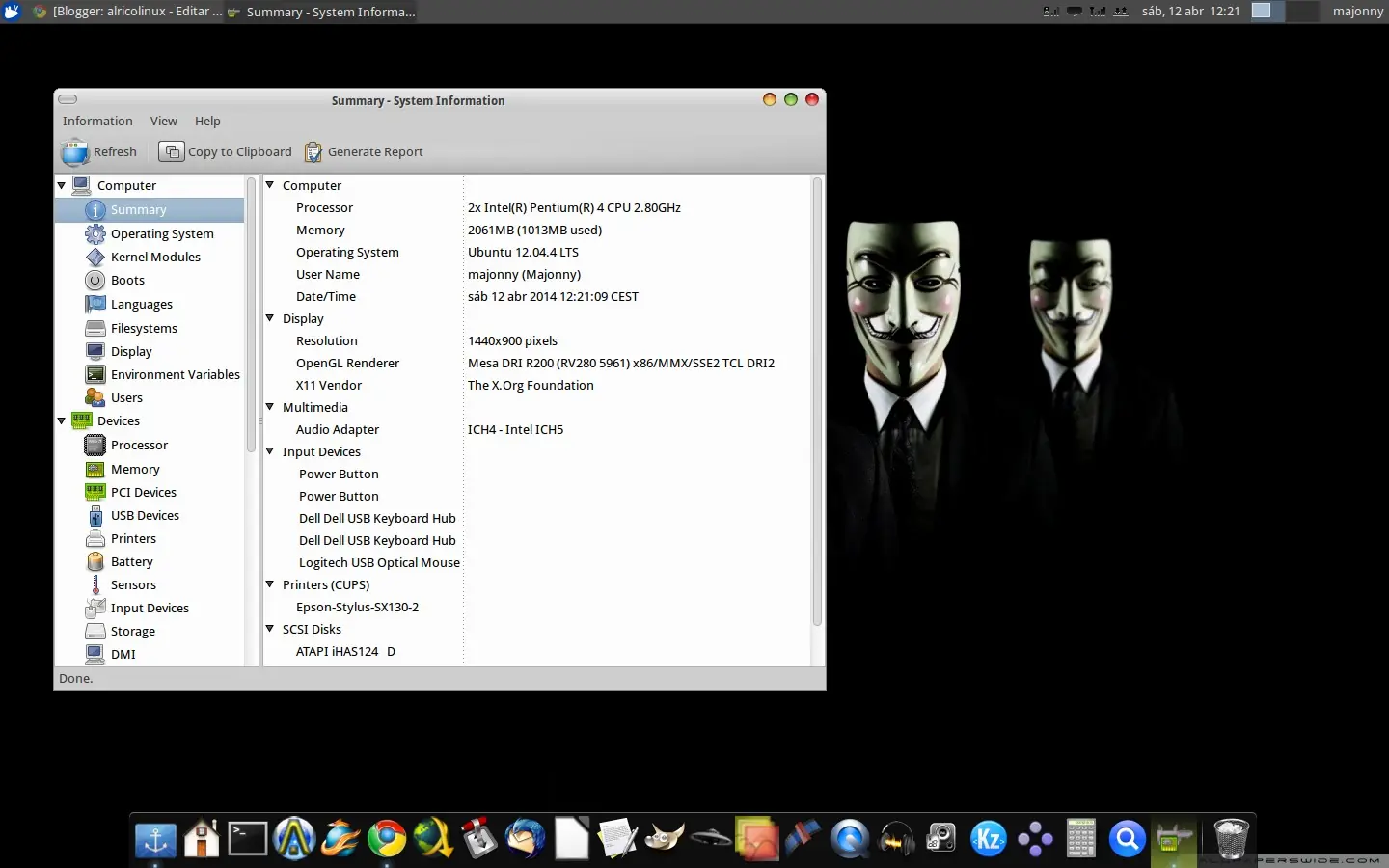Collapse the SCSI Disks section
Viewport: 1389px width, 868px height.
click(270, 629)
